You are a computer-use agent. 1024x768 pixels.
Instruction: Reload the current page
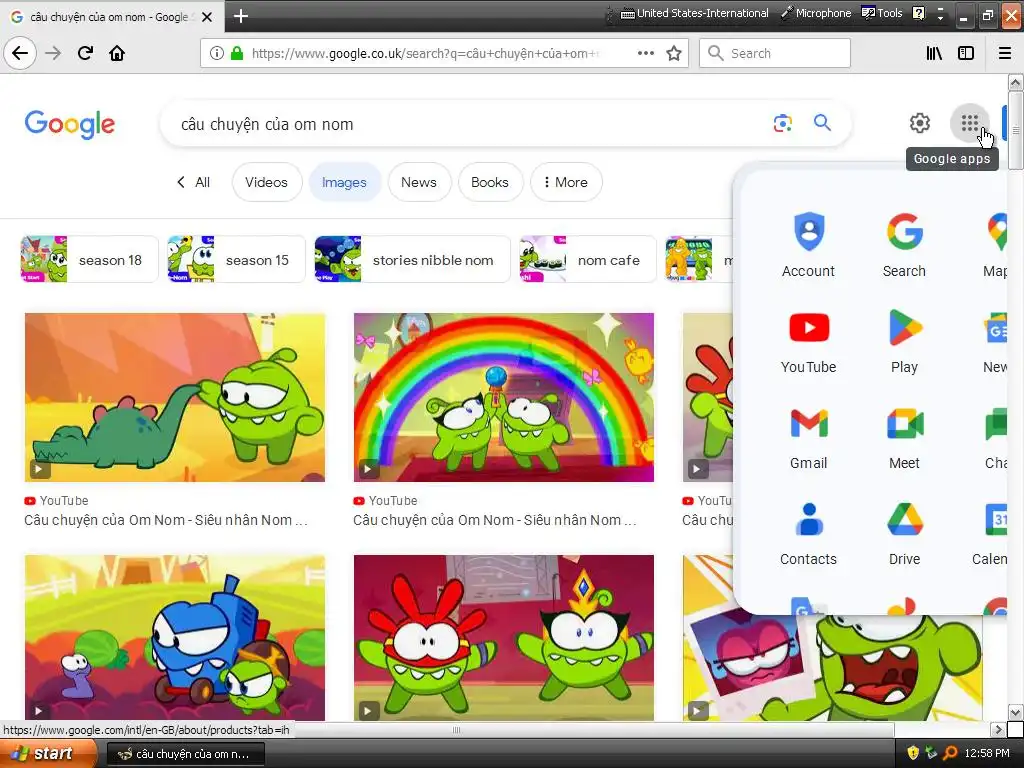click(85, 53)
